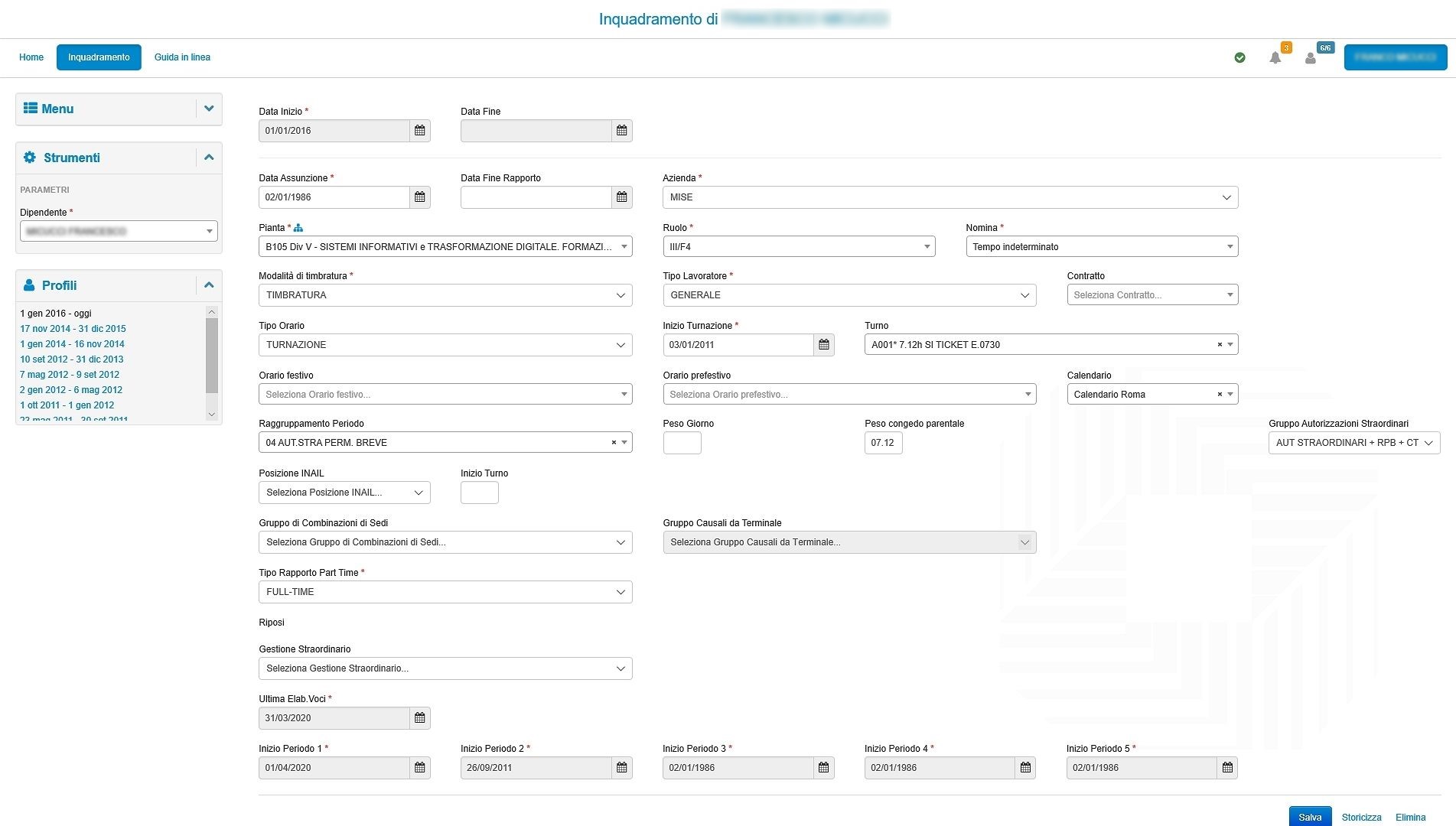
Task: Open the Pianta dropdown
Action: pos(445,247)
